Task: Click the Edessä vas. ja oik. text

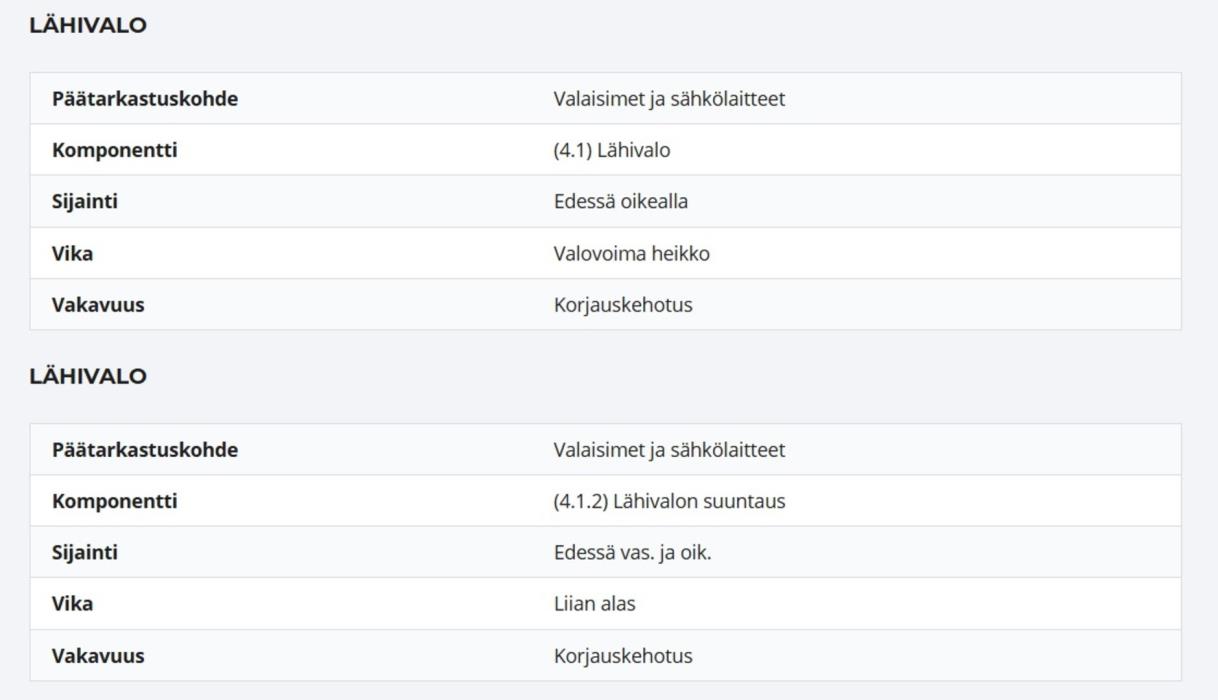Action: coord(632,553)
